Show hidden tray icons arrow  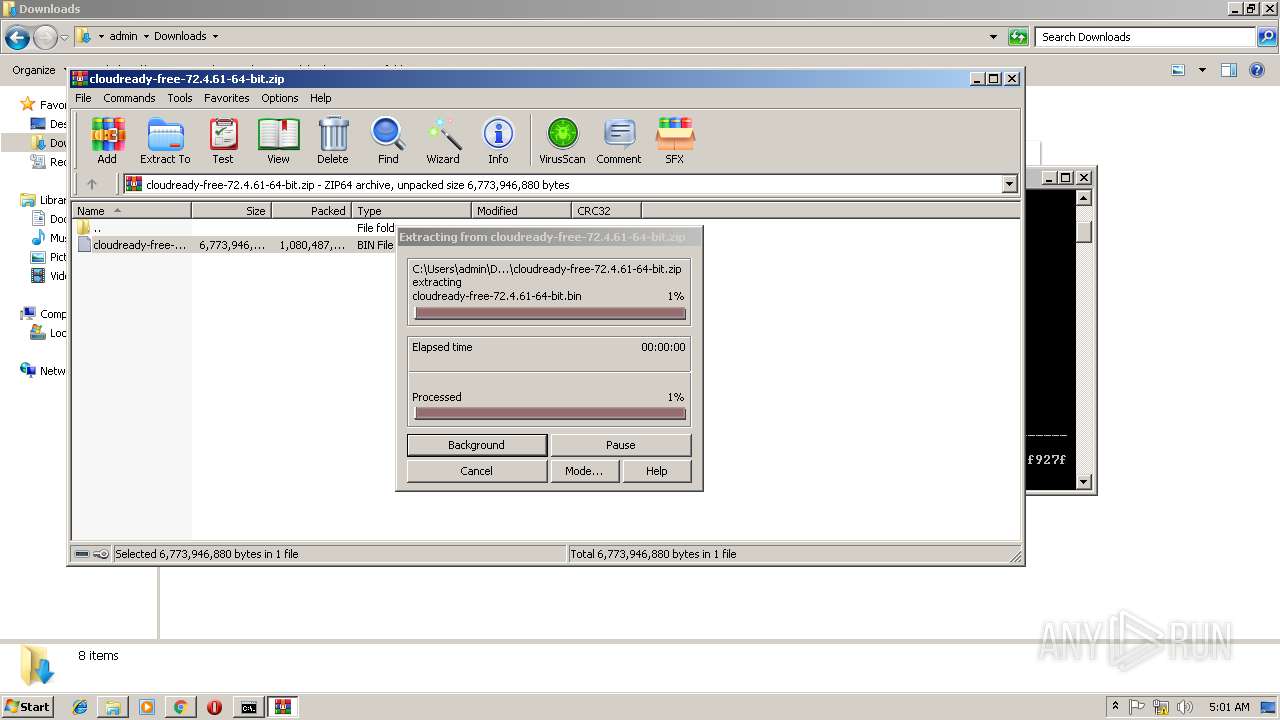pos(1115,707)
